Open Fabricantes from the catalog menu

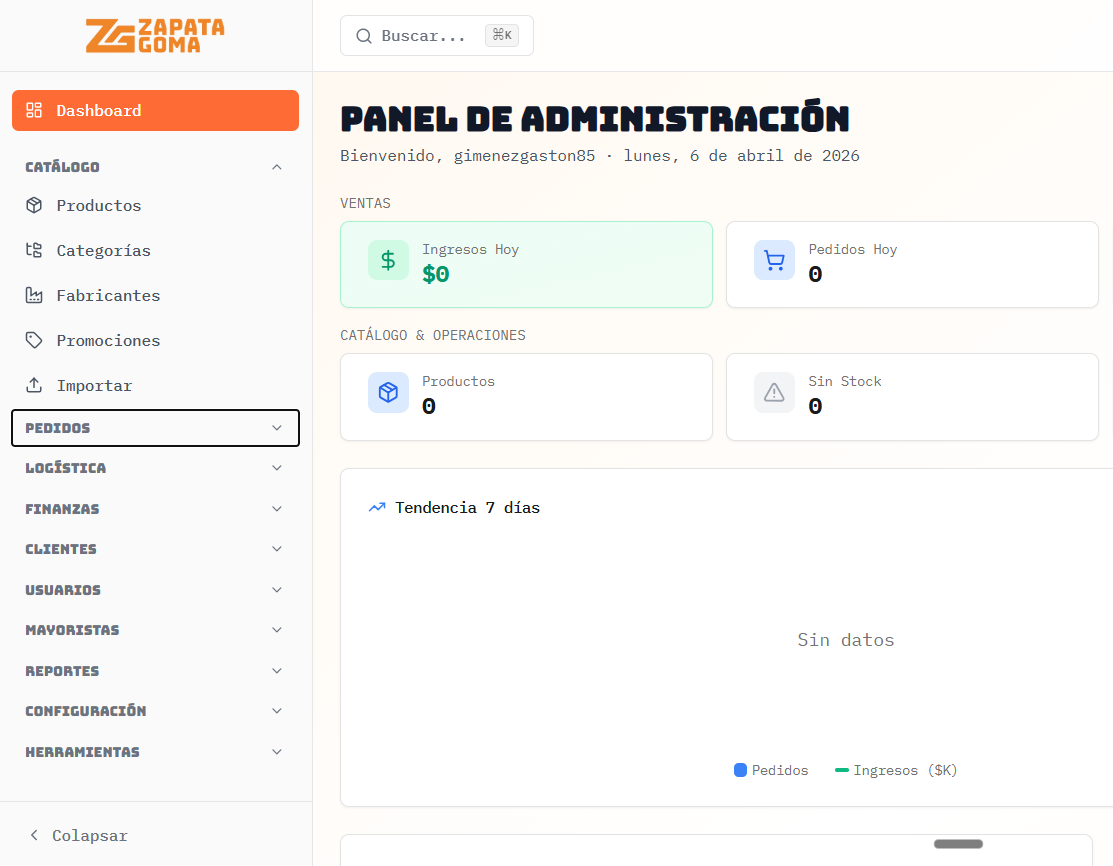click(x=35, y=295)
